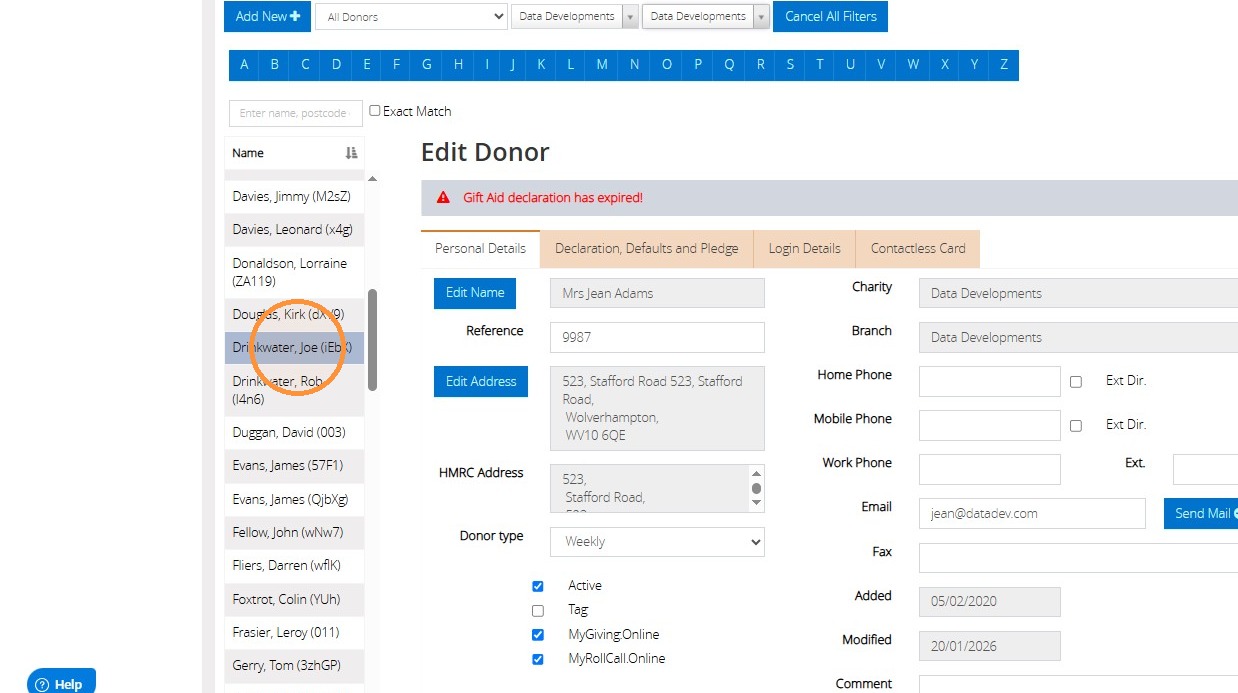Viewport: 1238px width, 693px height.
Task: Click the Email input field
Action: pos(1032,513)
